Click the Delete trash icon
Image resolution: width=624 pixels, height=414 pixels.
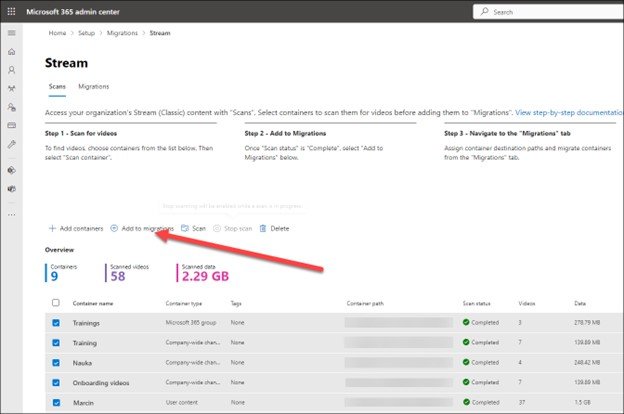(x=263, y=228)
